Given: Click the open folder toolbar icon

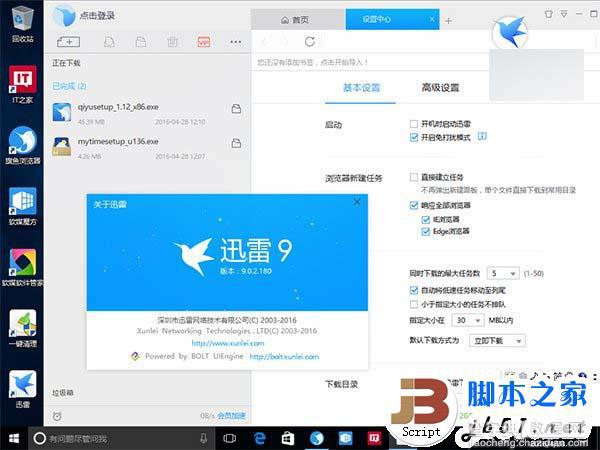Looking at the screenshot, I should (141, 42).
